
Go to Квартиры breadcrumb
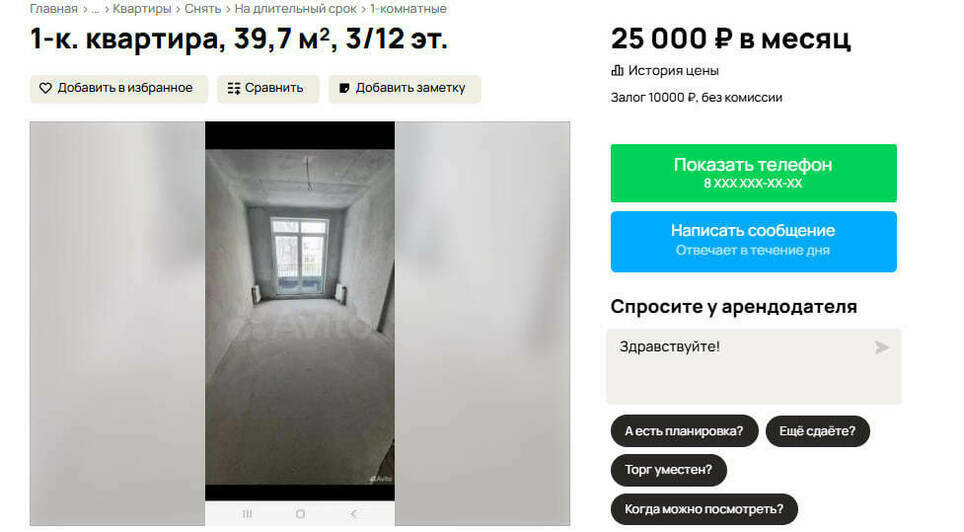141,9
